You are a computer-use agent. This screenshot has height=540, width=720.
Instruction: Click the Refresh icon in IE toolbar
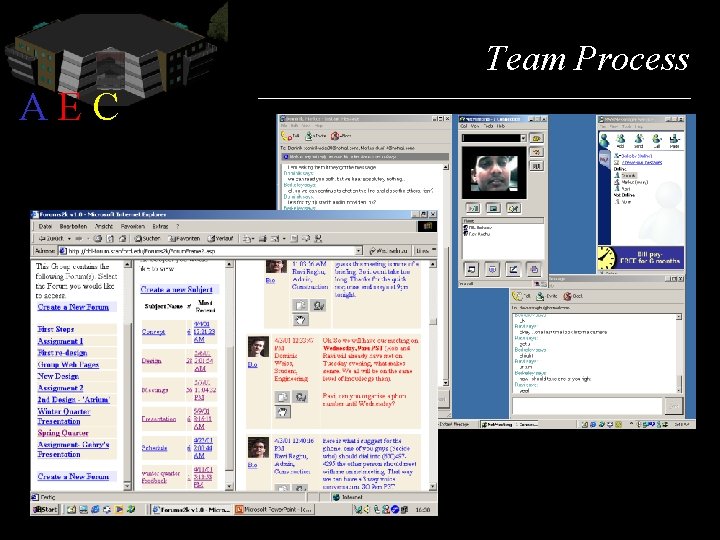(110, 239)
